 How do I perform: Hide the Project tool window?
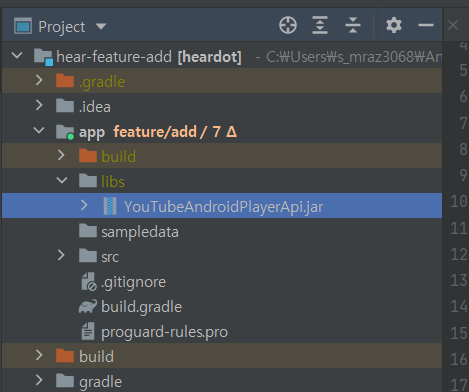[426, 25]
